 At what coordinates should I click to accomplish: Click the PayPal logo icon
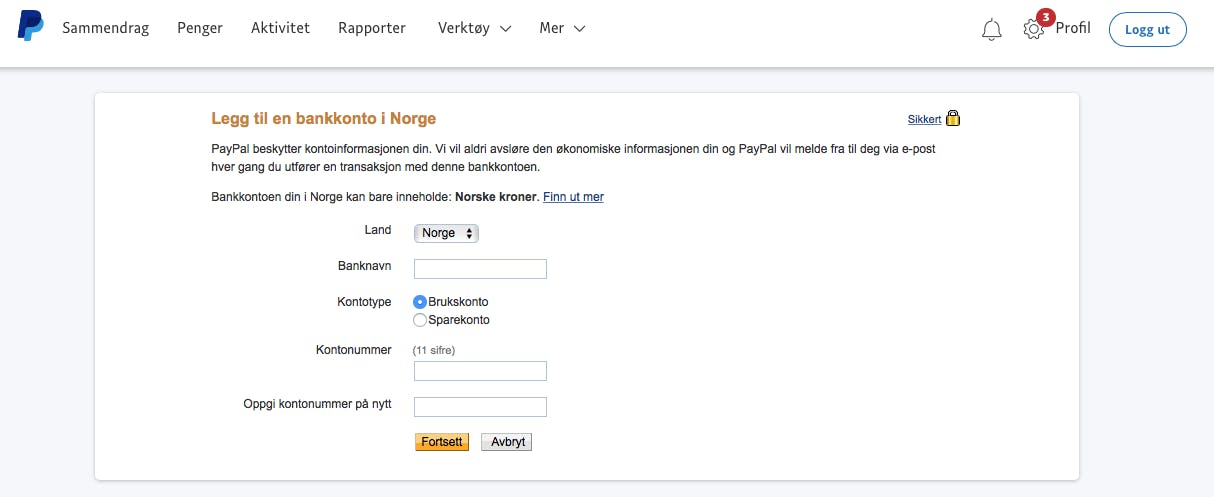coord(30,27)
